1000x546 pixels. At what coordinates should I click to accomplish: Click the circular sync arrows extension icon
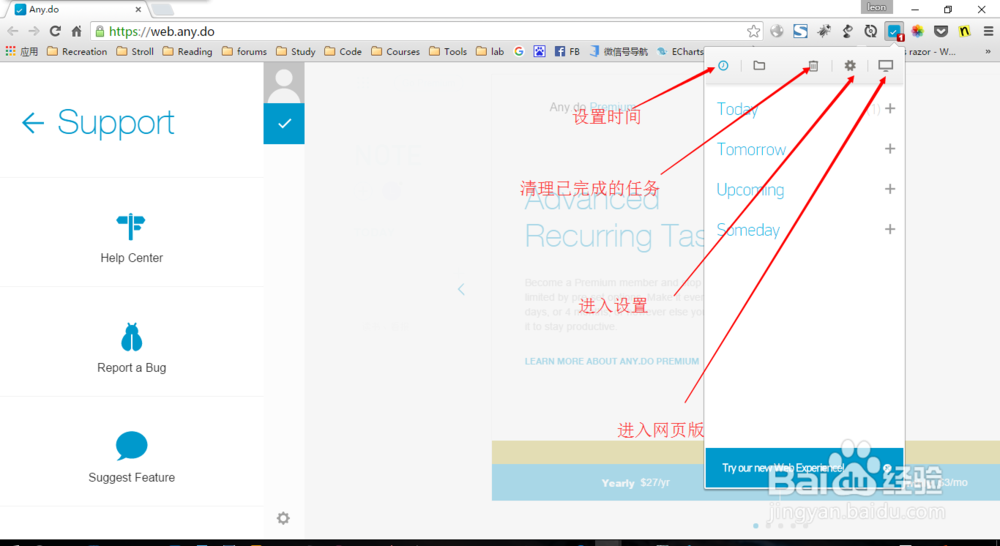click(x=871, y=31)
